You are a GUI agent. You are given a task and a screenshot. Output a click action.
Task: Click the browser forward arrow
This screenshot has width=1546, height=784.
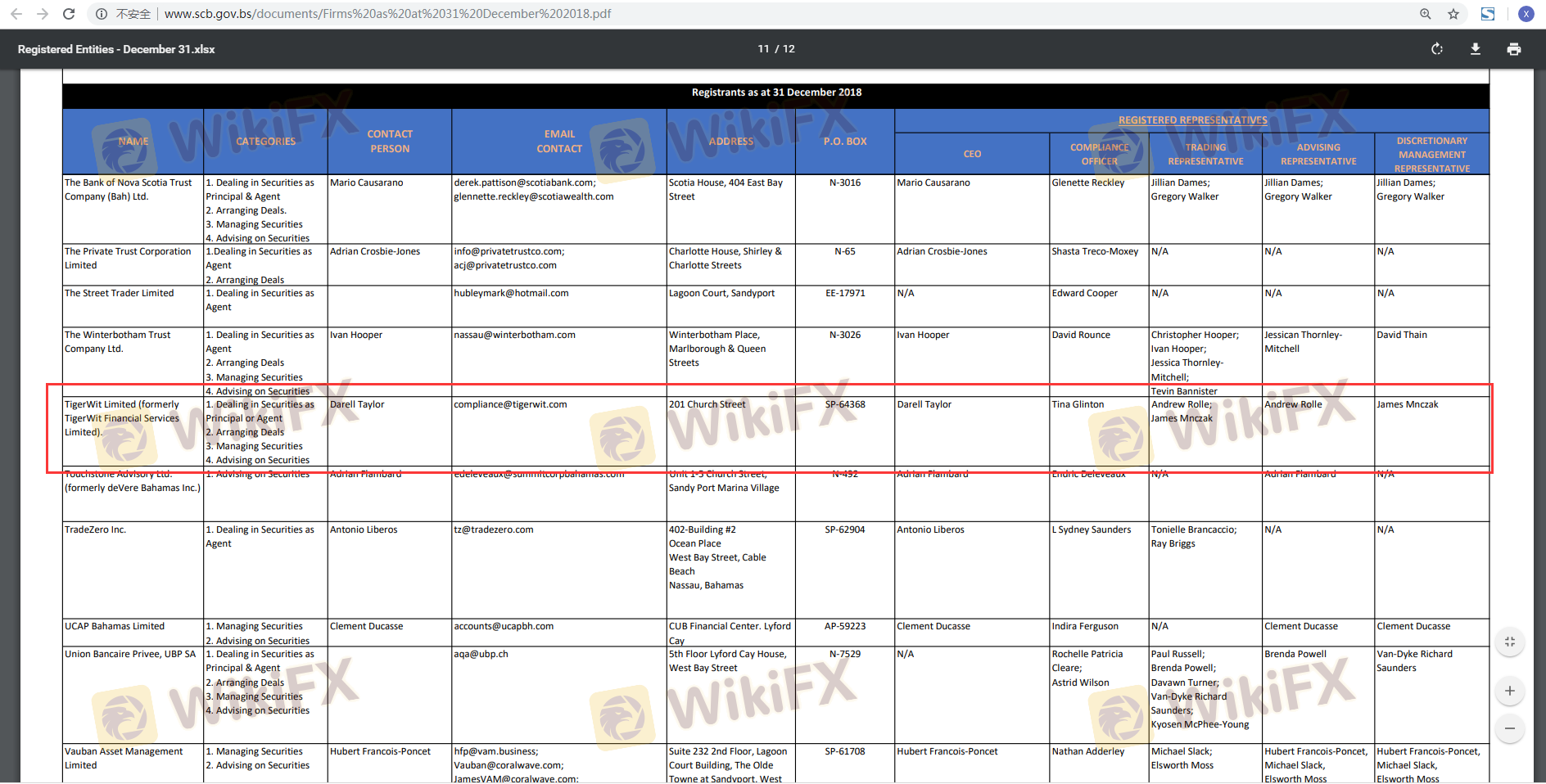(43, 14)
